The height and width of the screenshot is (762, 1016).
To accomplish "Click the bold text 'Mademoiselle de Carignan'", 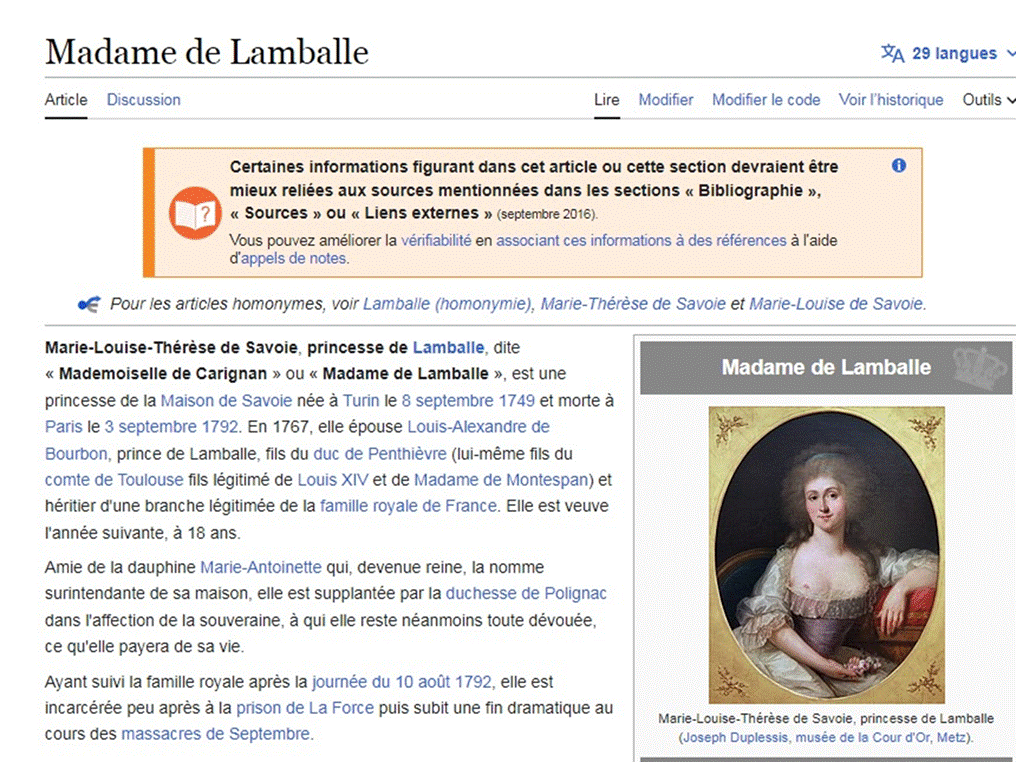I will pos(163,374).
